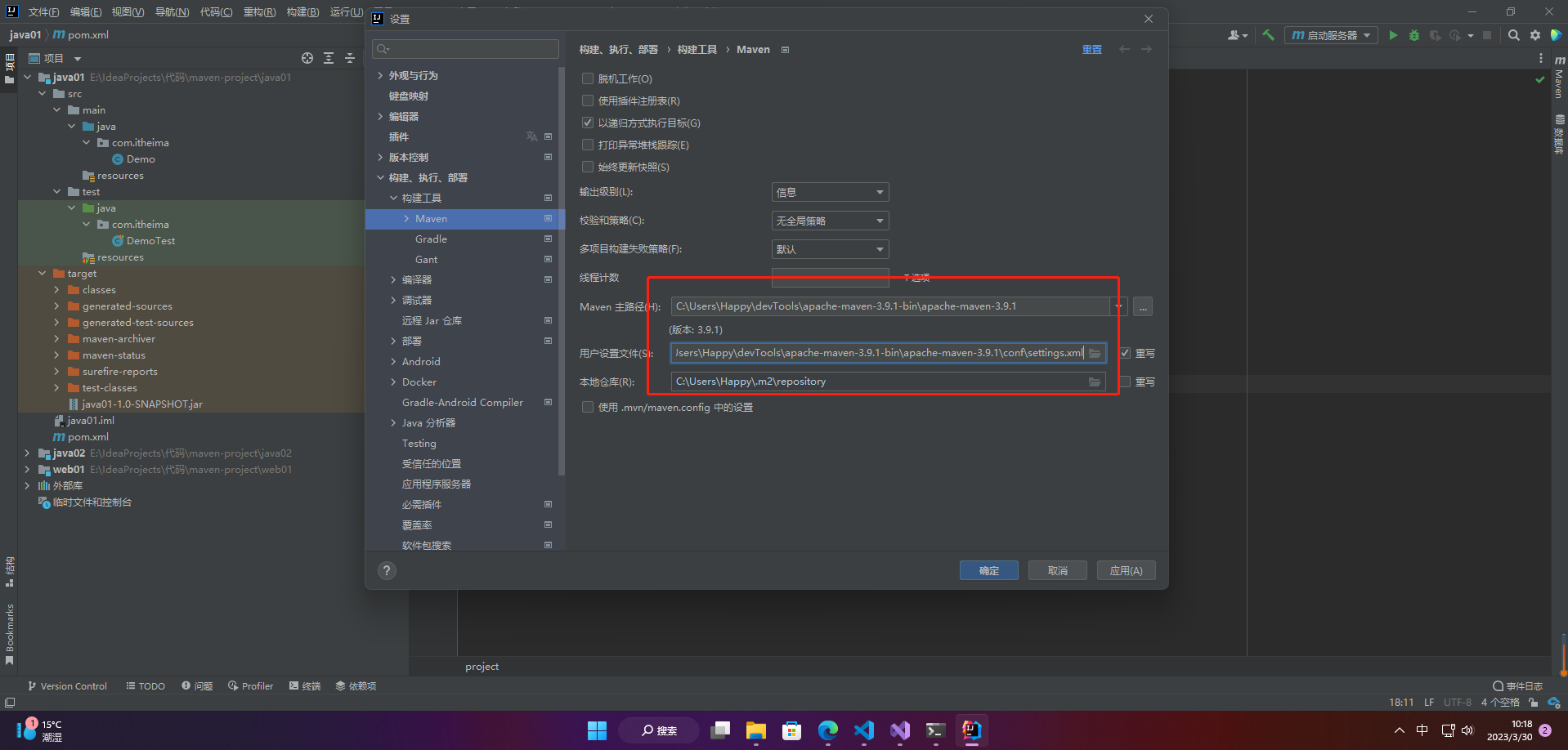Click the read-only lock icon in status bar
The height and width of the screenshot is (750, 1568).
1534,703
